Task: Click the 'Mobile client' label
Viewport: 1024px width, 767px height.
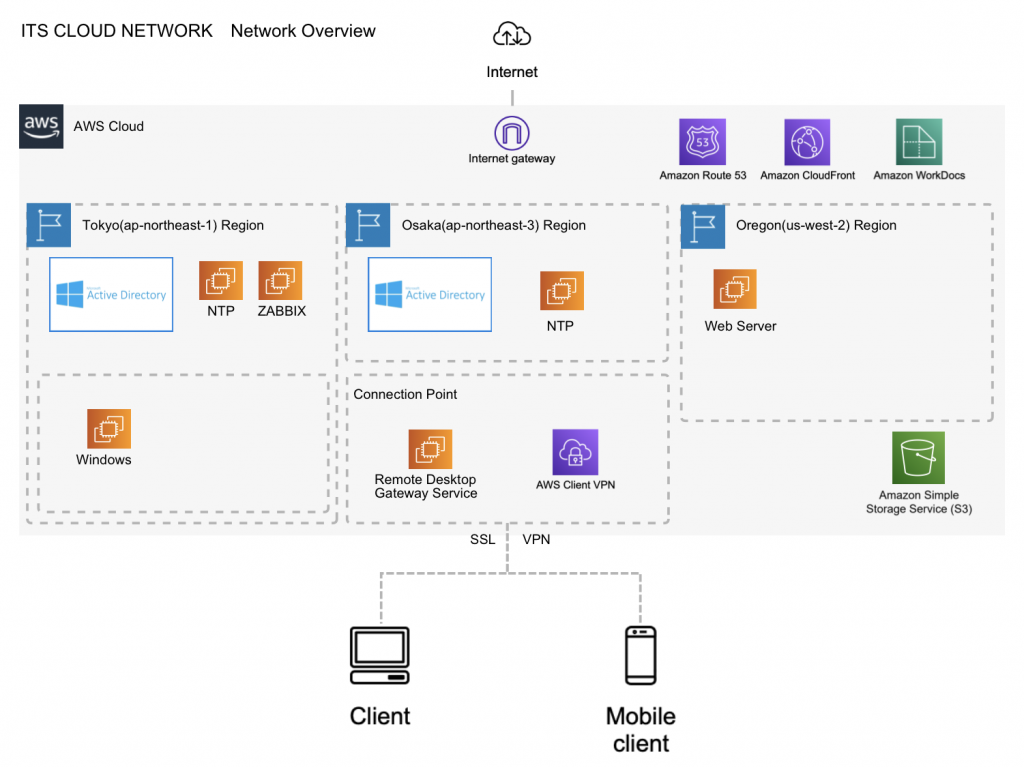Action: click(641, 730)
